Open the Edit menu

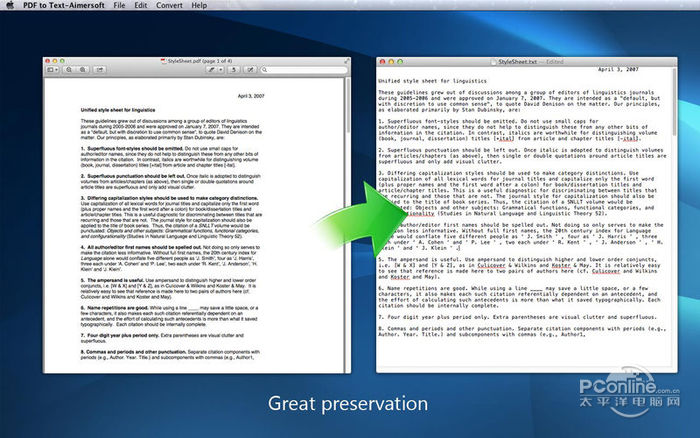pos(141,5)
